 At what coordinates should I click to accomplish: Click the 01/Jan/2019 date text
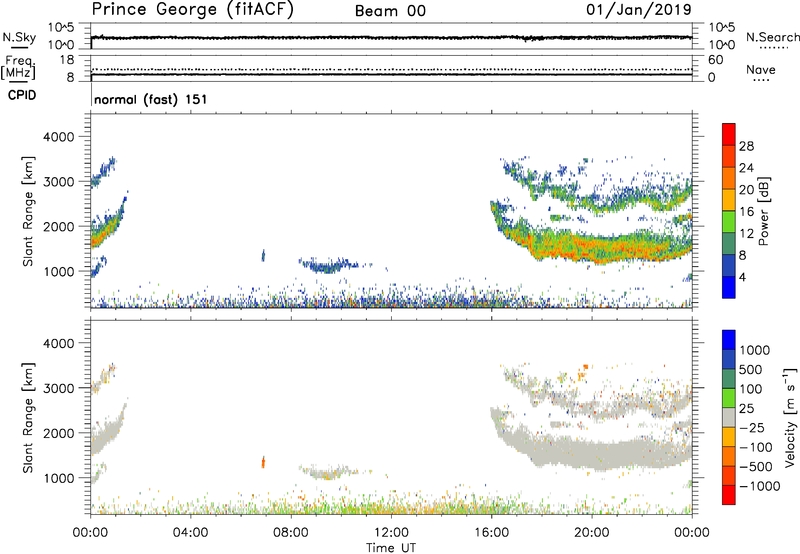[x=638, y=10]
